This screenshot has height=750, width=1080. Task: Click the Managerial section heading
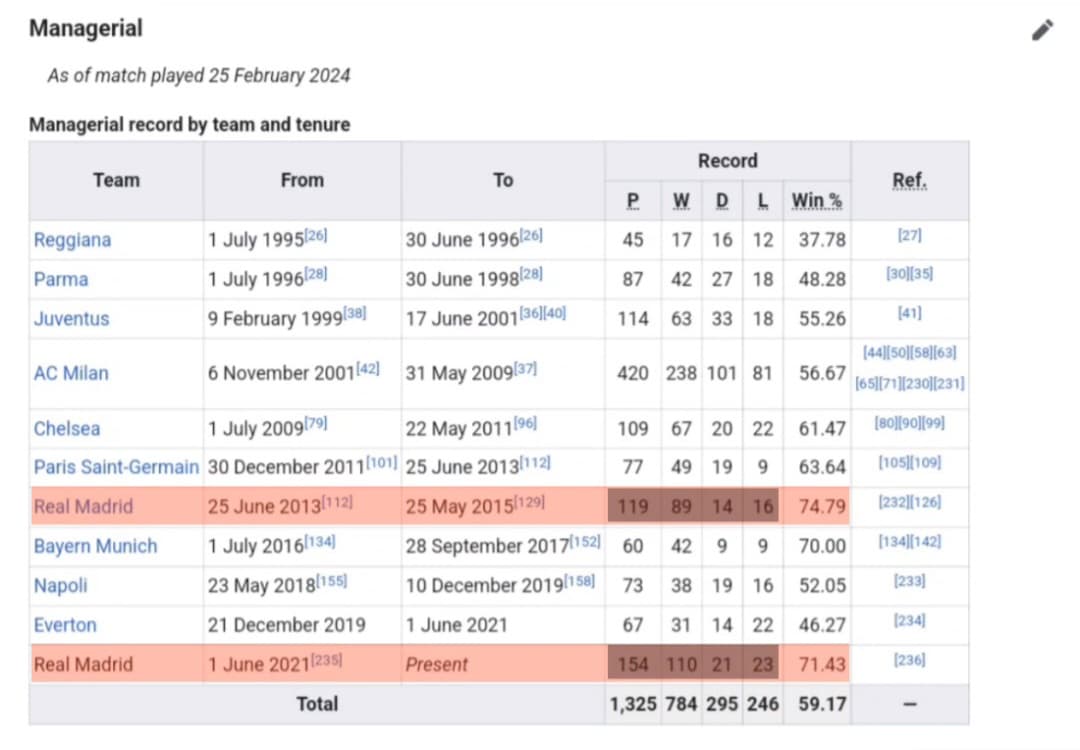tap(86, 28)
